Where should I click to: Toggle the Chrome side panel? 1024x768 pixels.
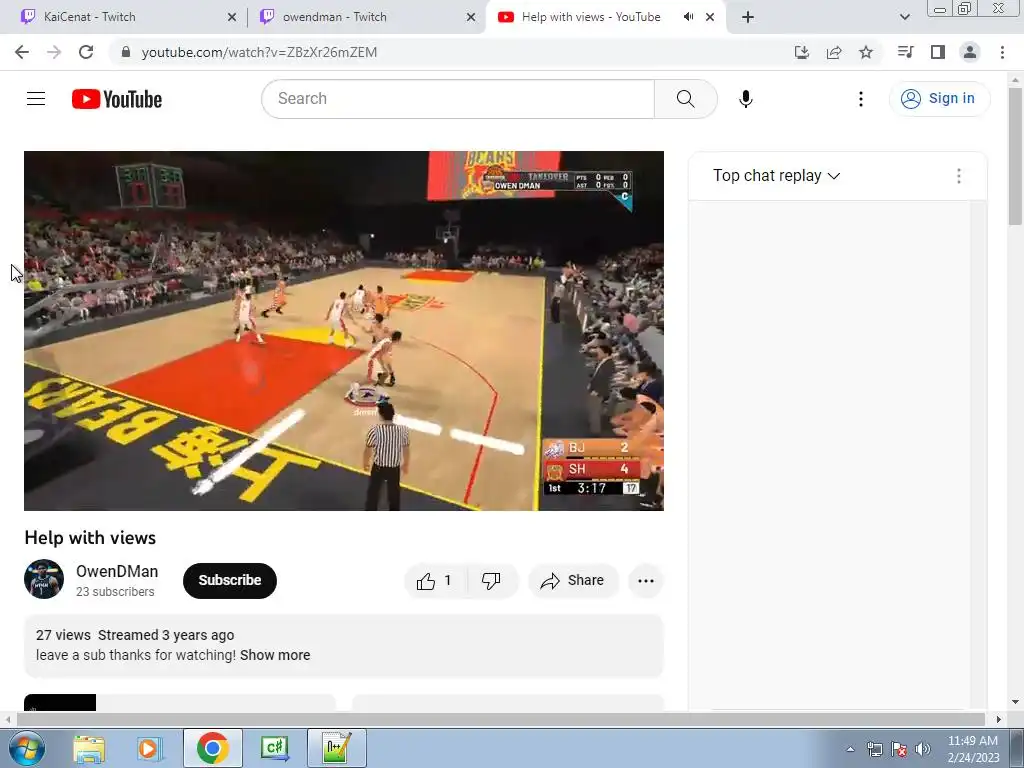point(938,52)
